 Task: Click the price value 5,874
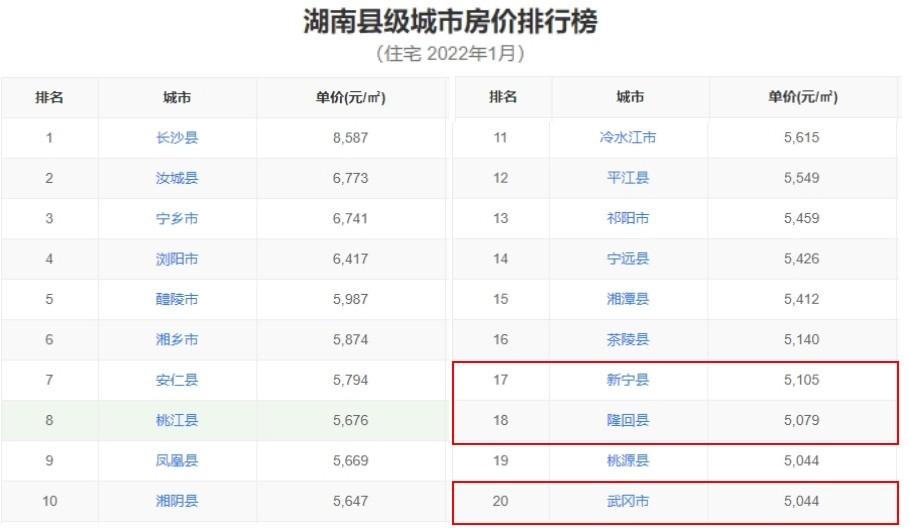pyautogui.click(x=350, y=340)
